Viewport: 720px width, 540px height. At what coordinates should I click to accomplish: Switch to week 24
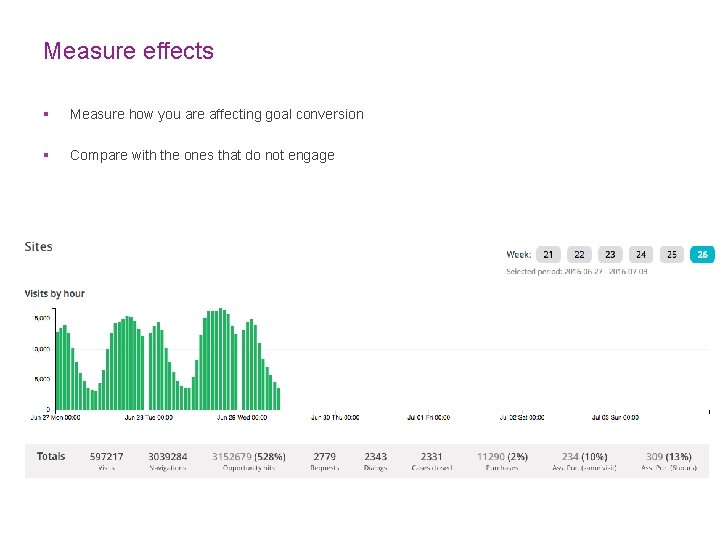click(x=641, y=255)
